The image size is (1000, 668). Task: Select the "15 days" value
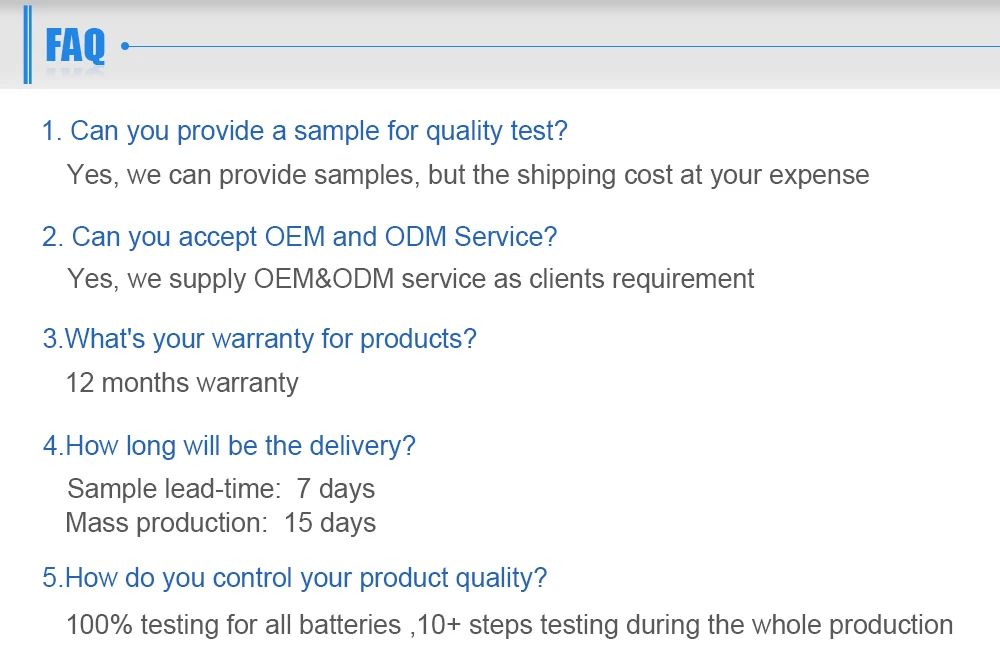(329, 523)
